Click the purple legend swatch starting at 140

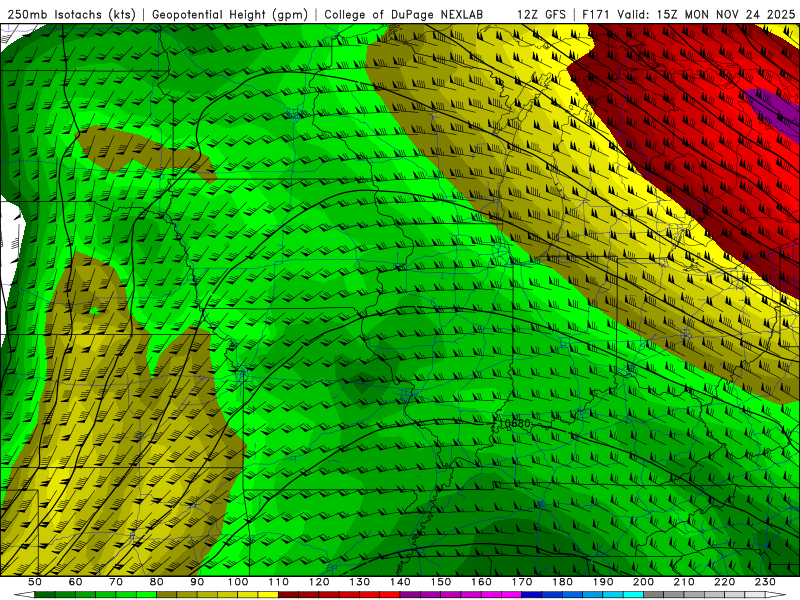point(410,595)
